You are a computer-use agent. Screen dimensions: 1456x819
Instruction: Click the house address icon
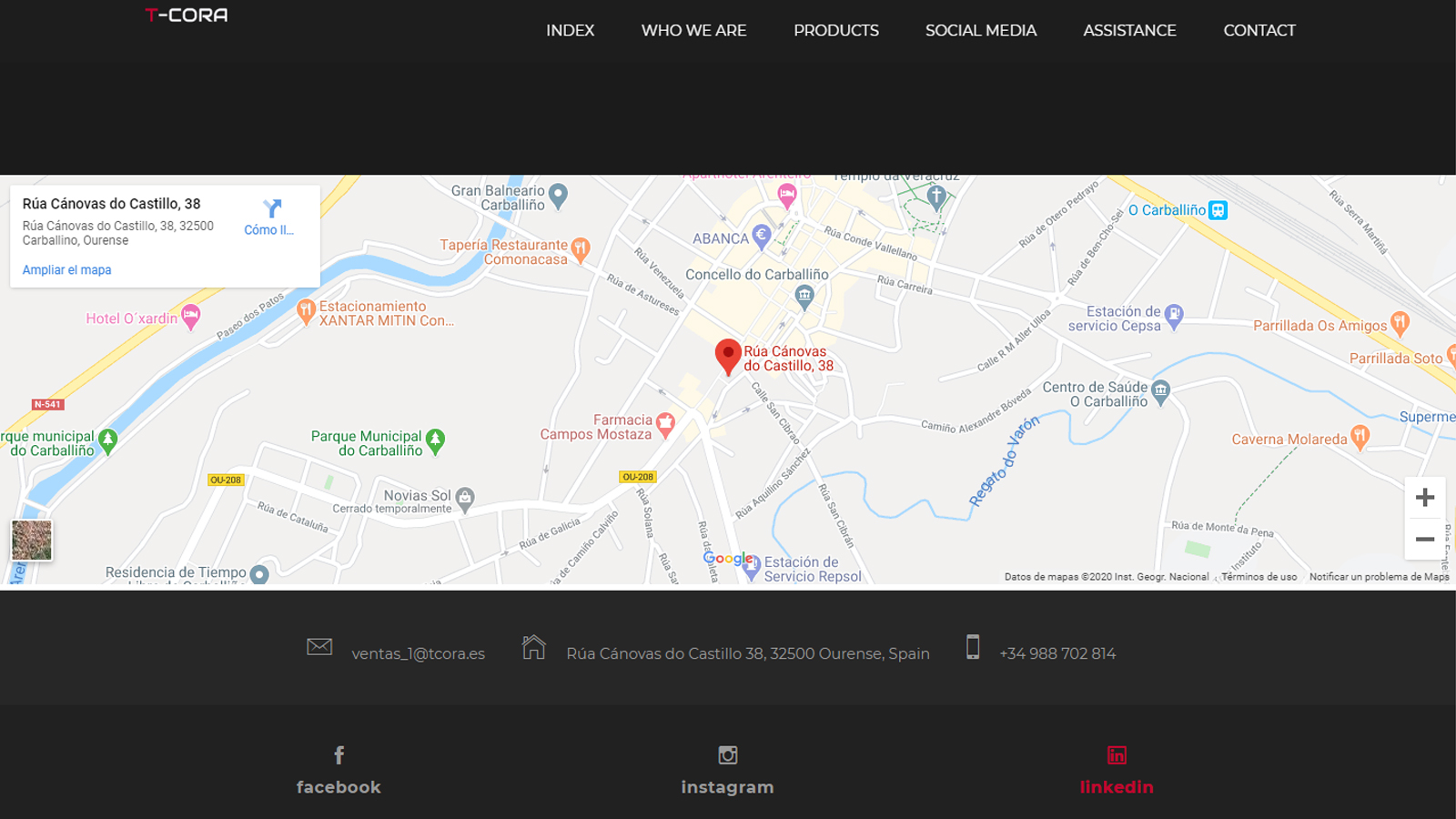(534, 647)
